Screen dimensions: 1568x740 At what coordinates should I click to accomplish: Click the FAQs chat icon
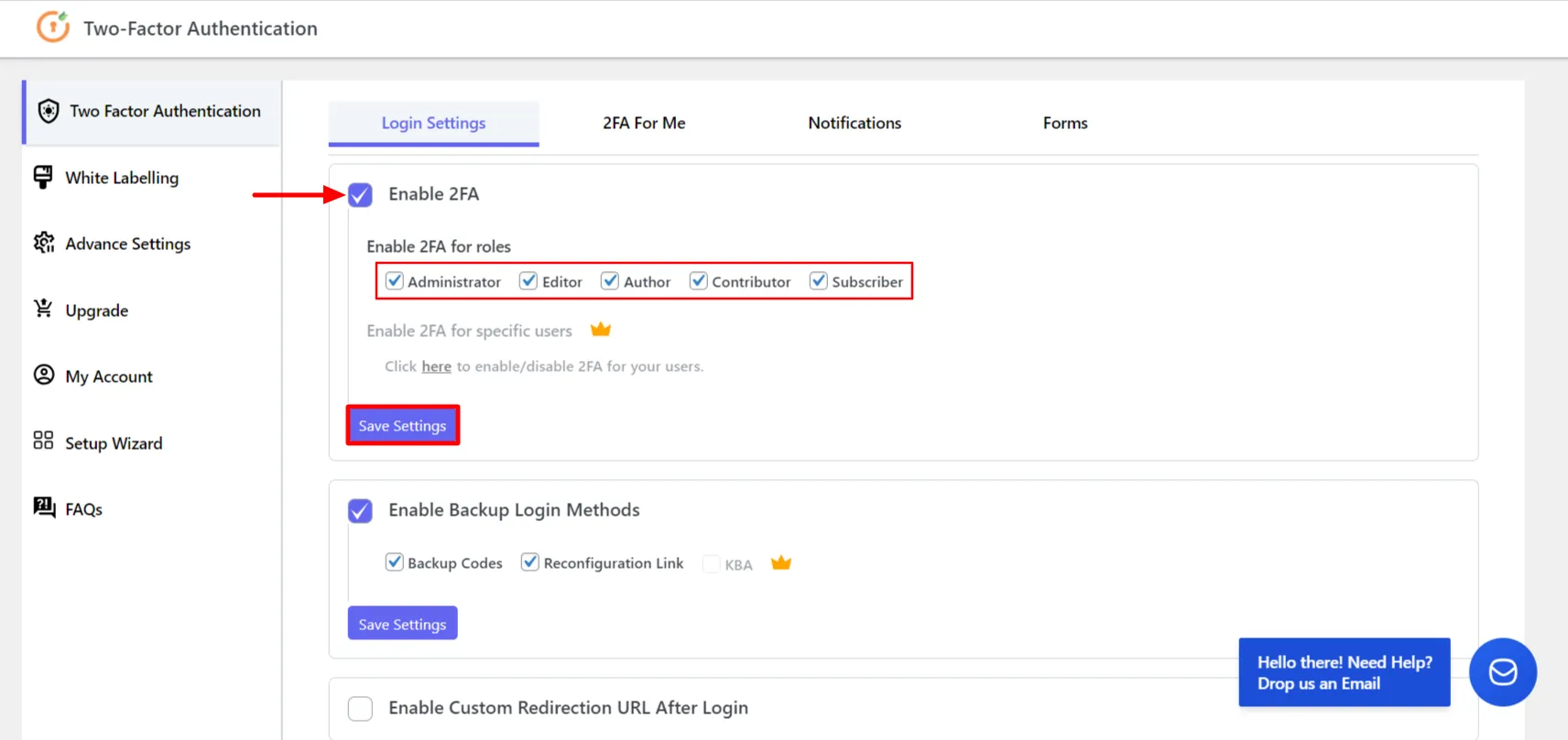click(x=43, y=507)
